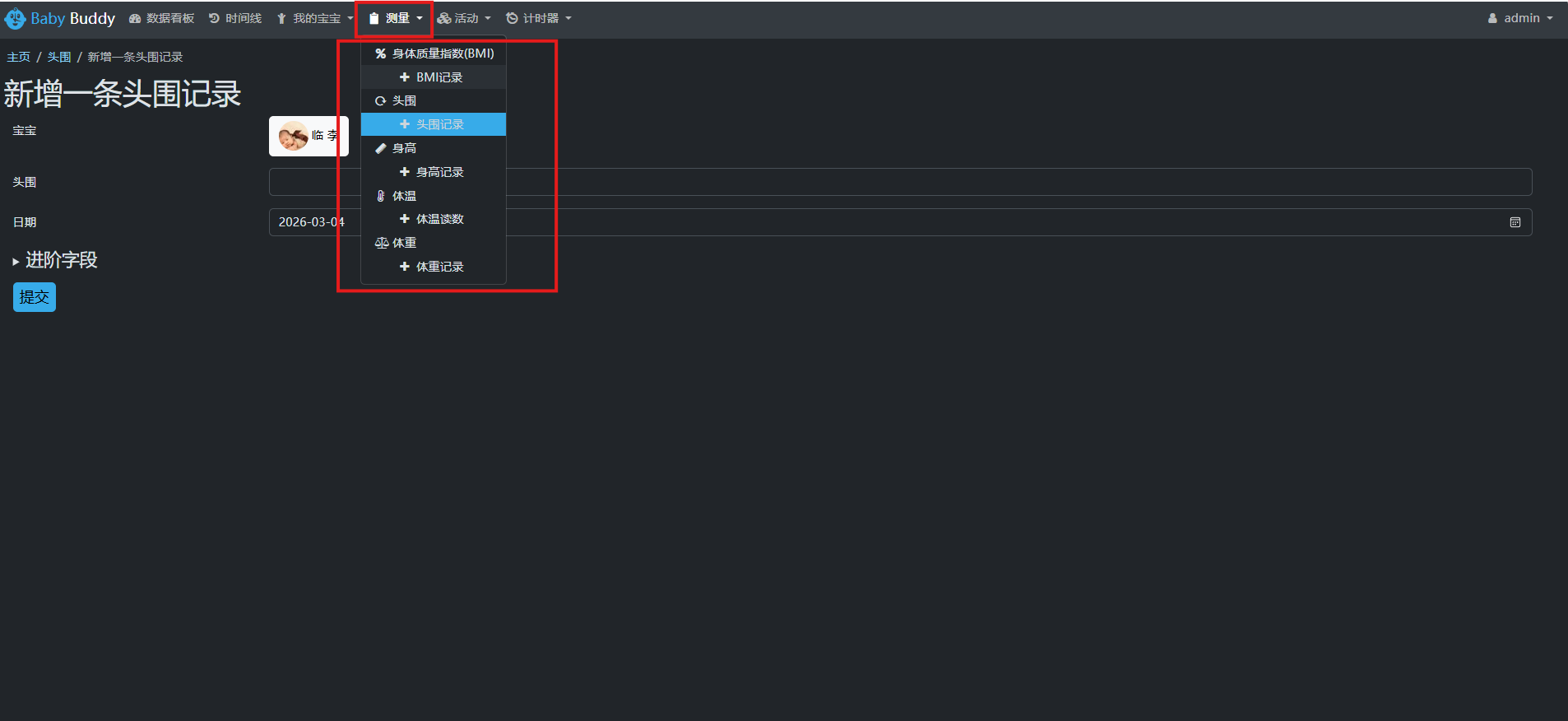Screen dimensions: 1568x721
Task: Click the thermometer icon next to 体温
Action: [x=381, y=196]
